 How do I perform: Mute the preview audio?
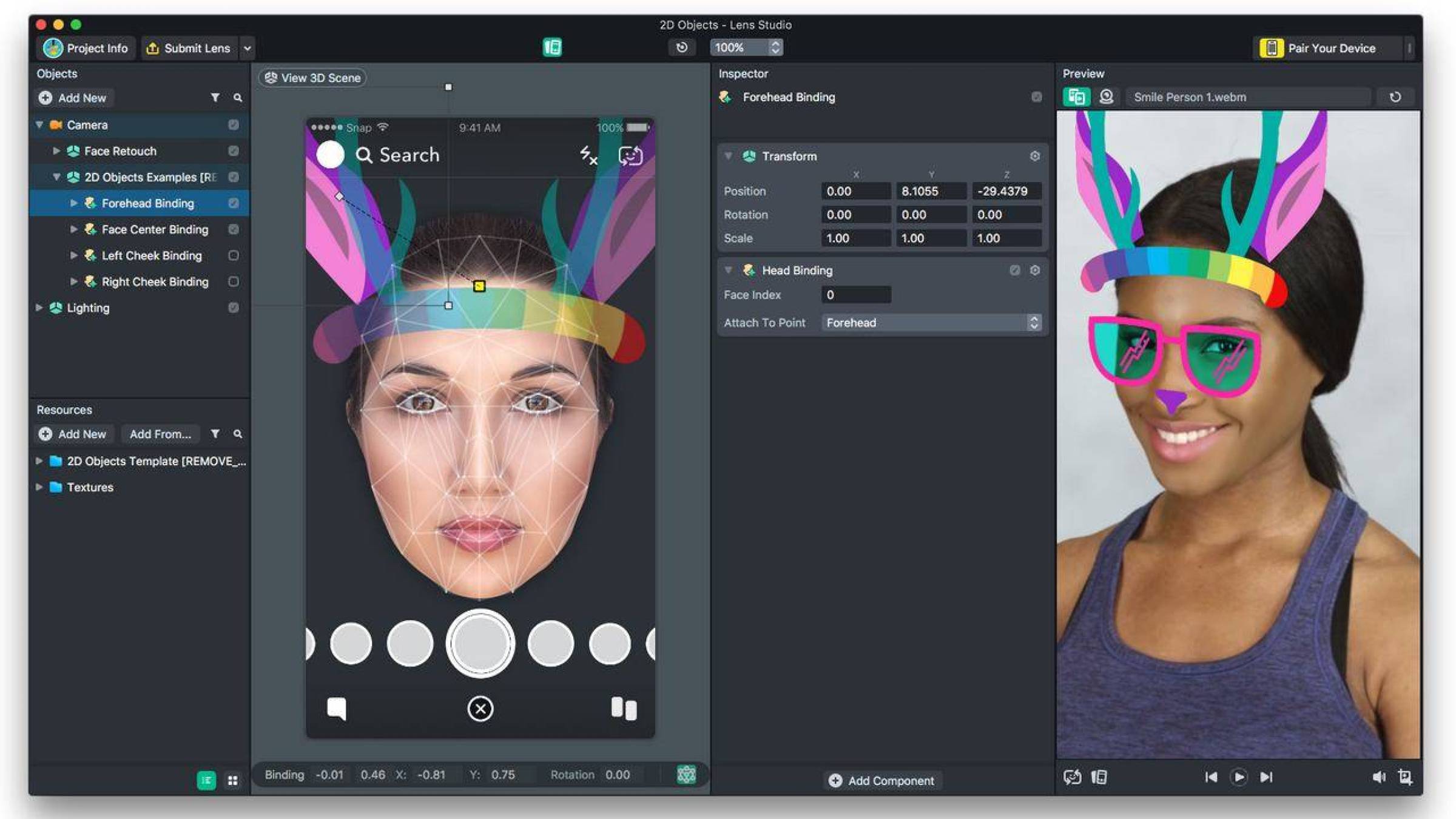pos(1378,777)
